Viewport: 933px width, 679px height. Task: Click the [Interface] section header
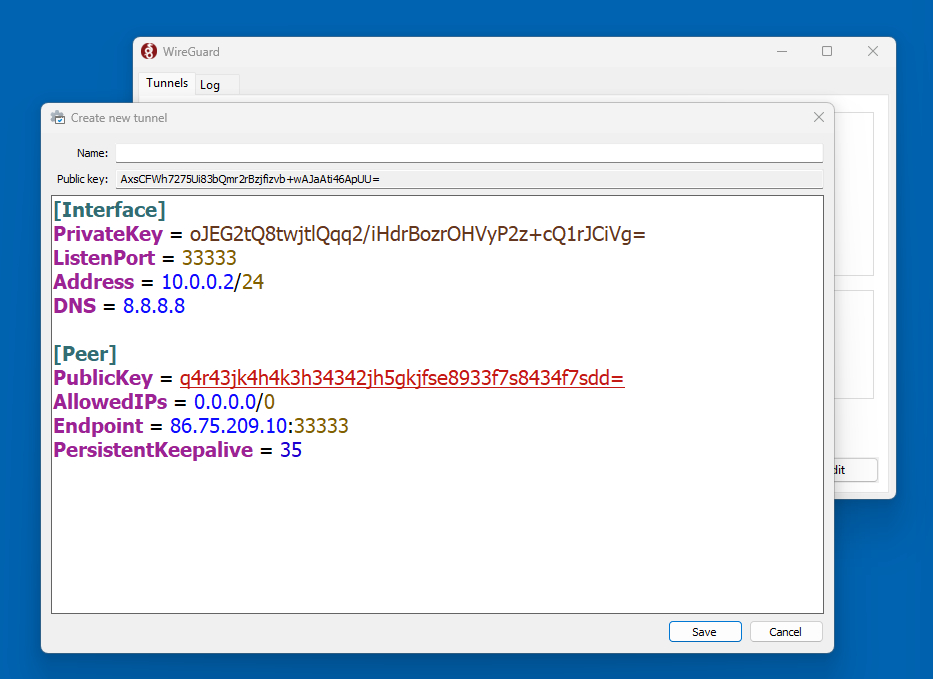tap(109, 210)
